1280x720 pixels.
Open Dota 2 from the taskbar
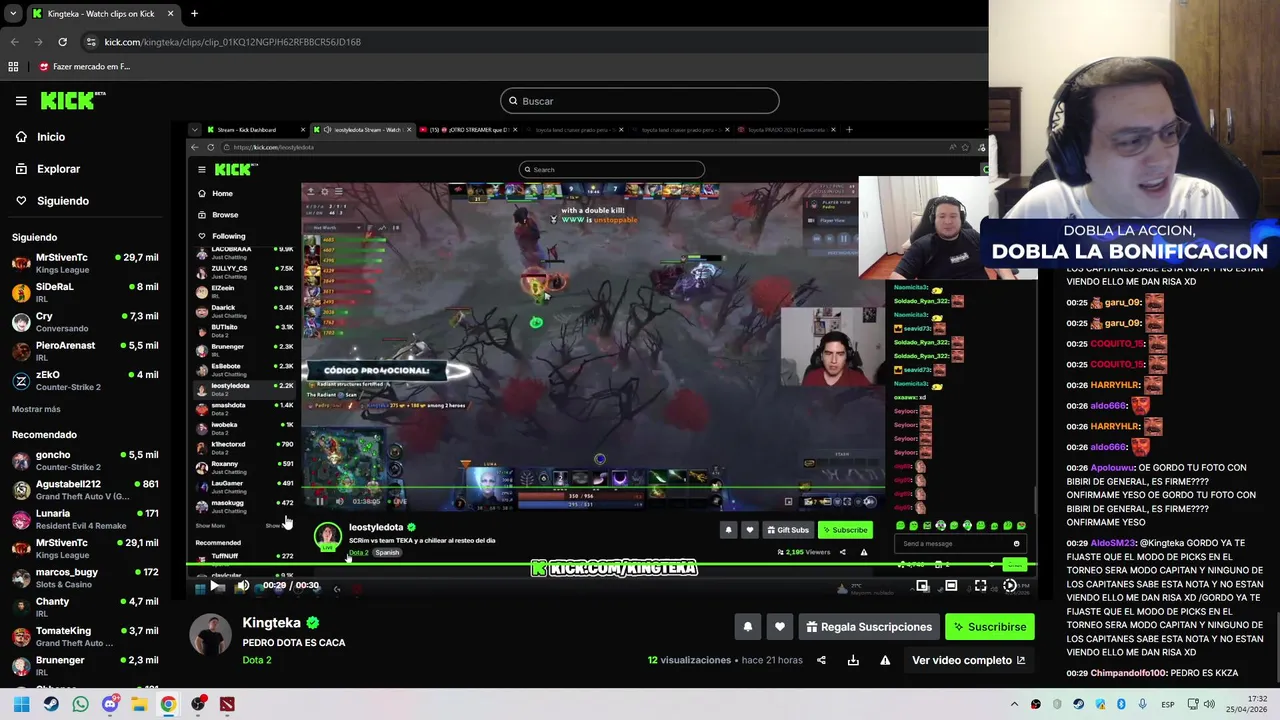point(227,704)
